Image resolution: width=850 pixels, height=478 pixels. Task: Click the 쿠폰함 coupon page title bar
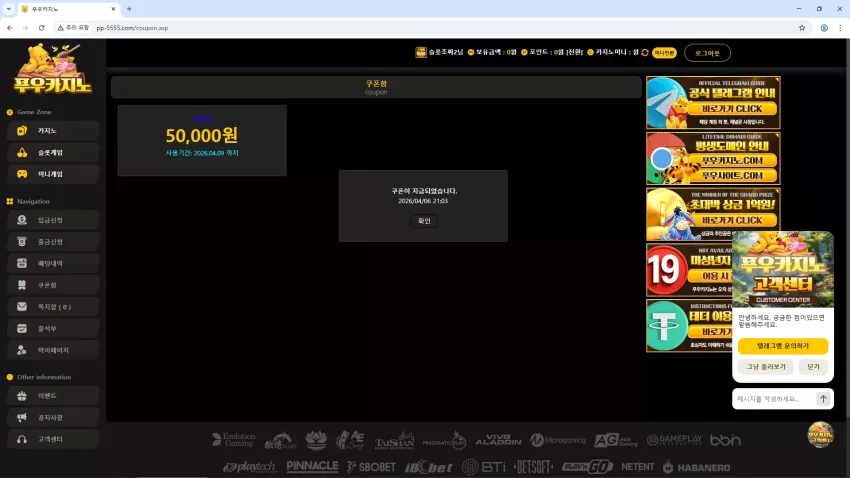coord(376,87)
